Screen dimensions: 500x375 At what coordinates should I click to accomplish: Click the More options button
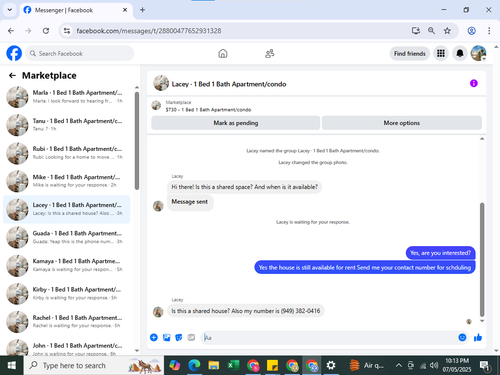click(402, 123)
